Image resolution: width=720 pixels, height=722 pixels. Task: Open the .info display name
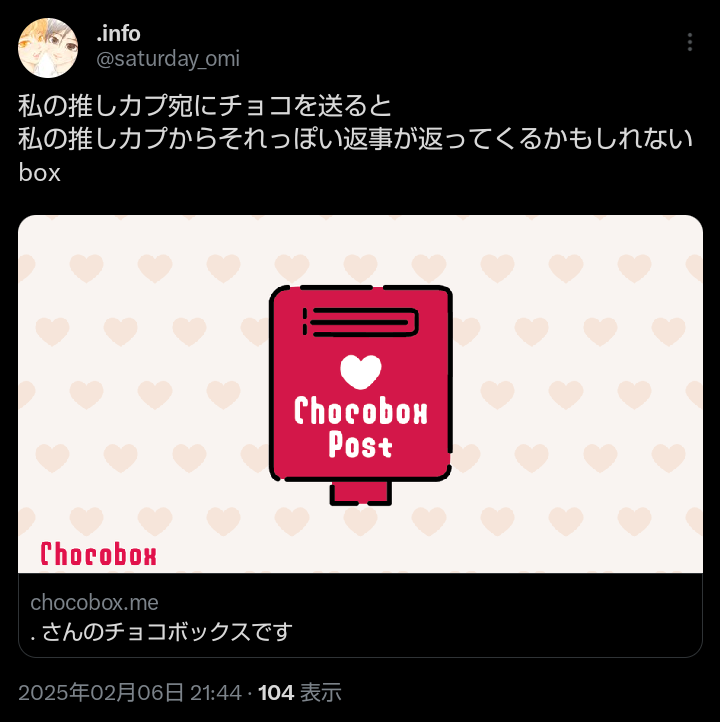click(x=118, y=34)
